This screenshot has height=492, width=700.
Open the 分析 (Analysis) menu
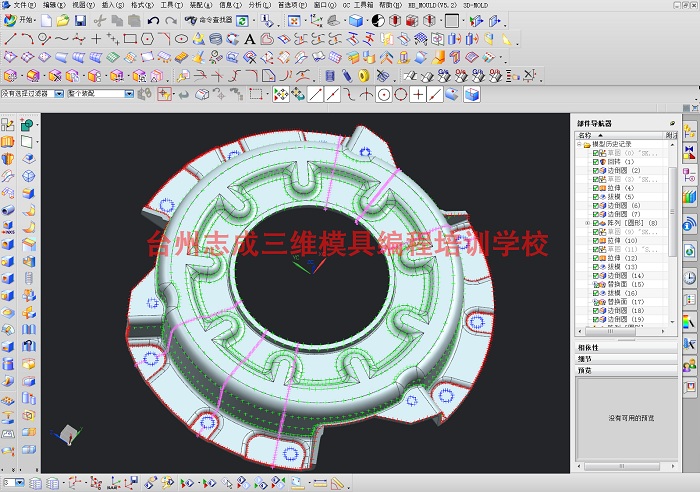[x=259, y=5]
